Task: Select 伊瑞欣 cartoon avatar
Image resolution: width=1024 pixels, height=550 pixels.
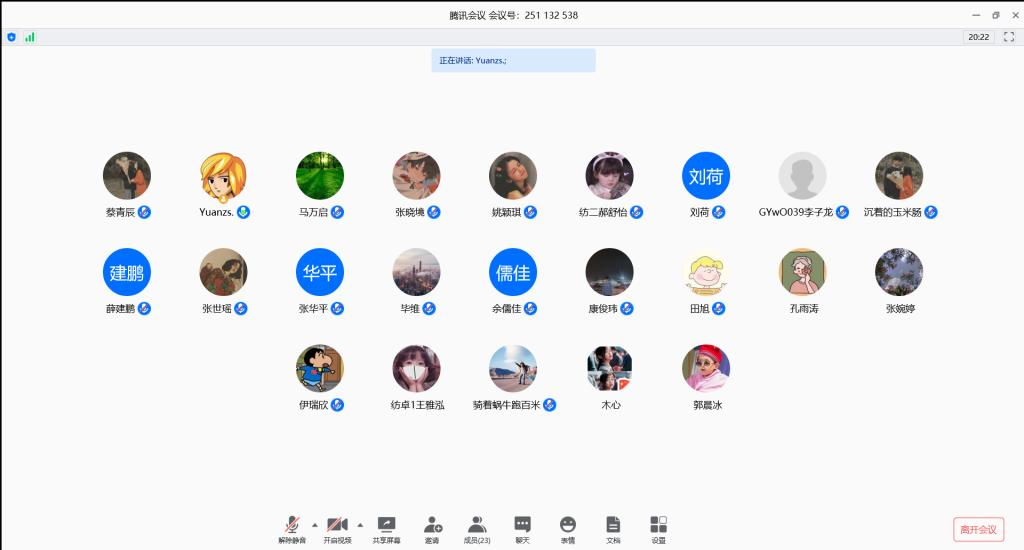Action: point(320,369)
